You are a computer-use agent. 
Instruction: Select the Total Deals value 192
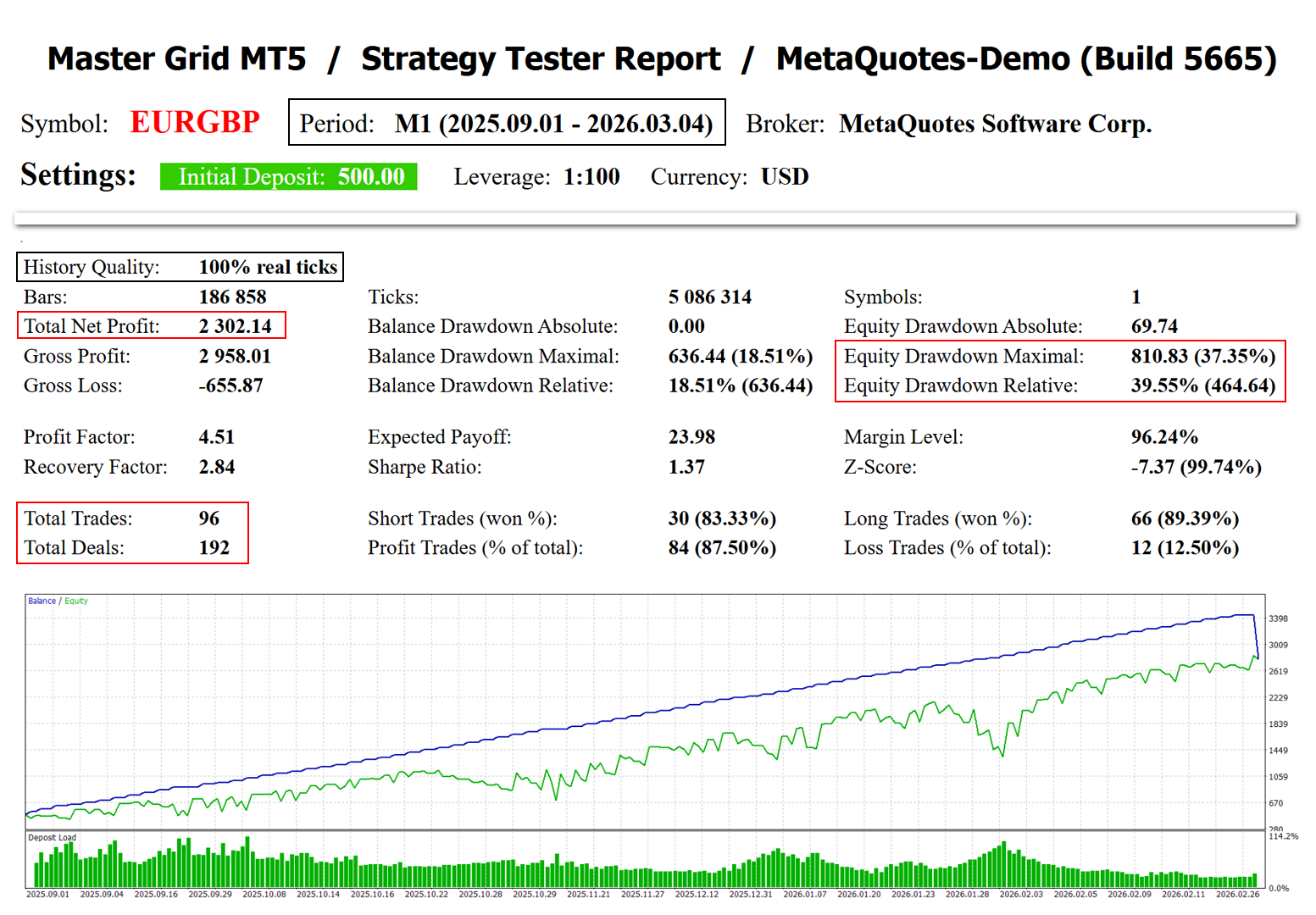click(x=214, y=548)
